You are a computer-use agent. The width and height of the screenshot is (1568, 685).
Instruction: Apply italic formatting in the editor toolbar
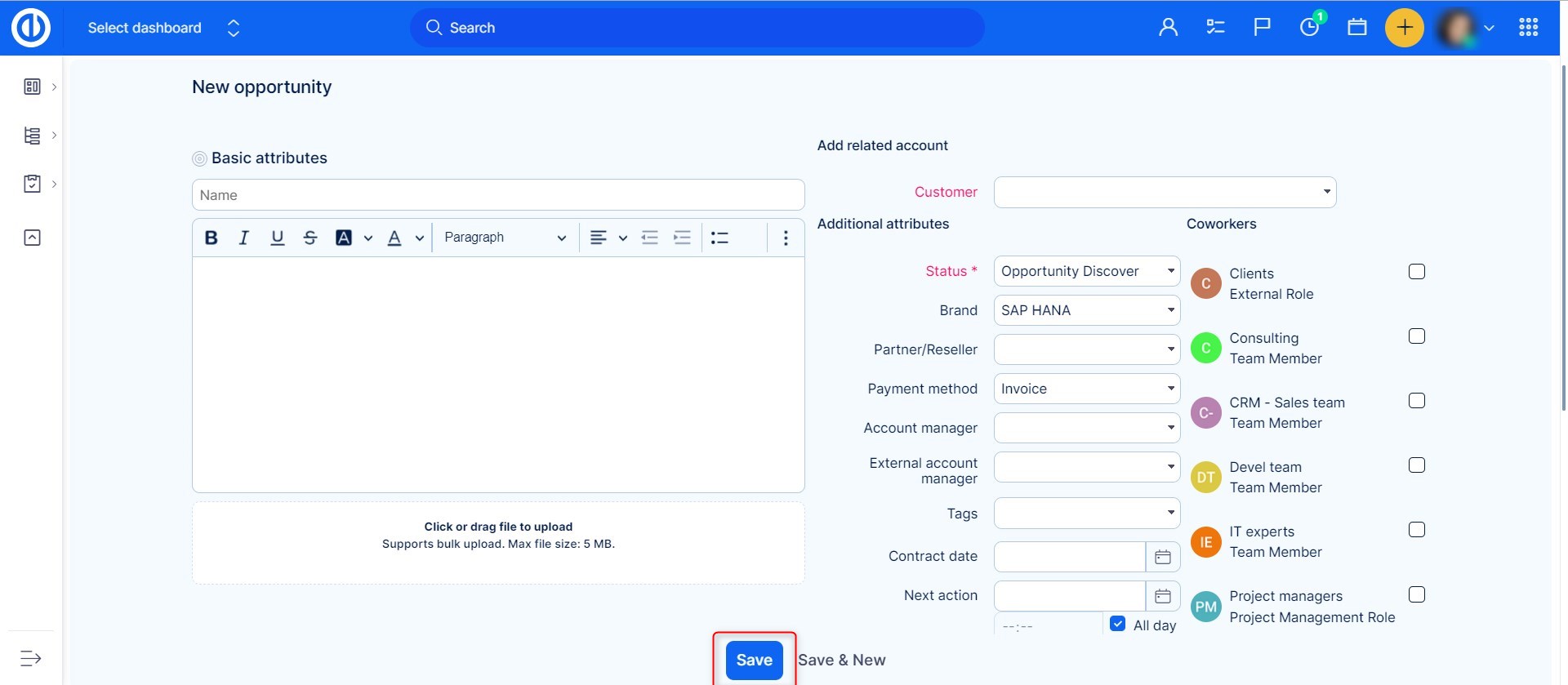pos(243,238)
